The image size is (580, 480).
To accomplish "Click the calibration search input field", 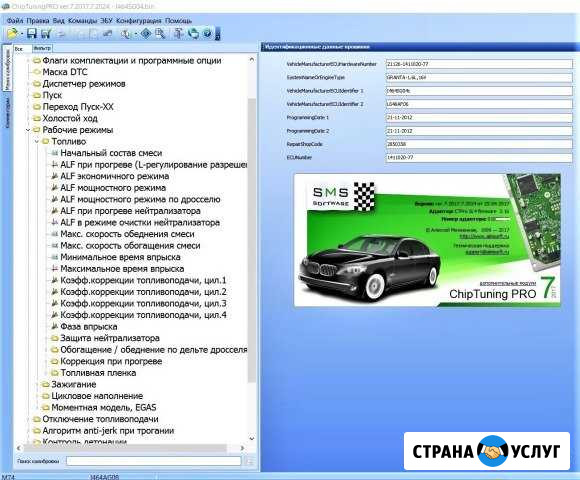I will (154, 461).
